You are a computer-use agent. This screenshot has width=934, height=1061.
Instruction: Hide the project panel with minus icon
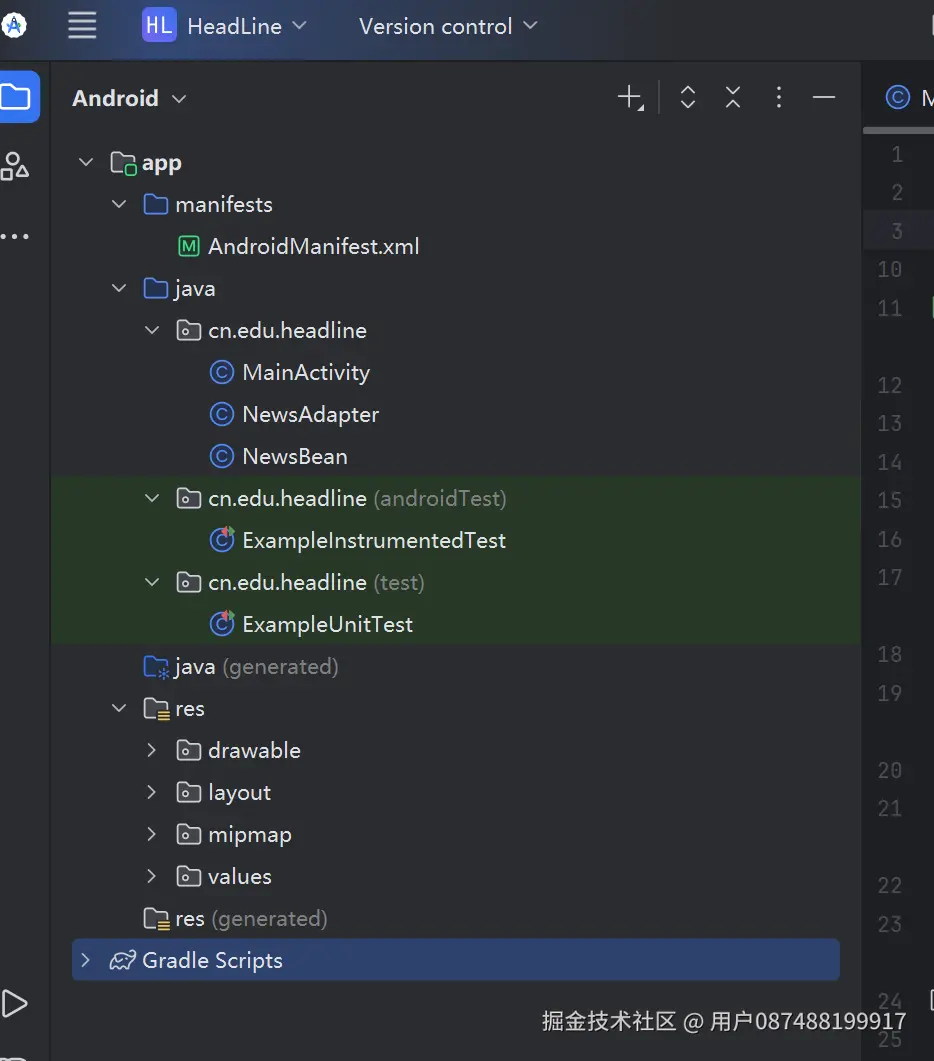[823, 97]
